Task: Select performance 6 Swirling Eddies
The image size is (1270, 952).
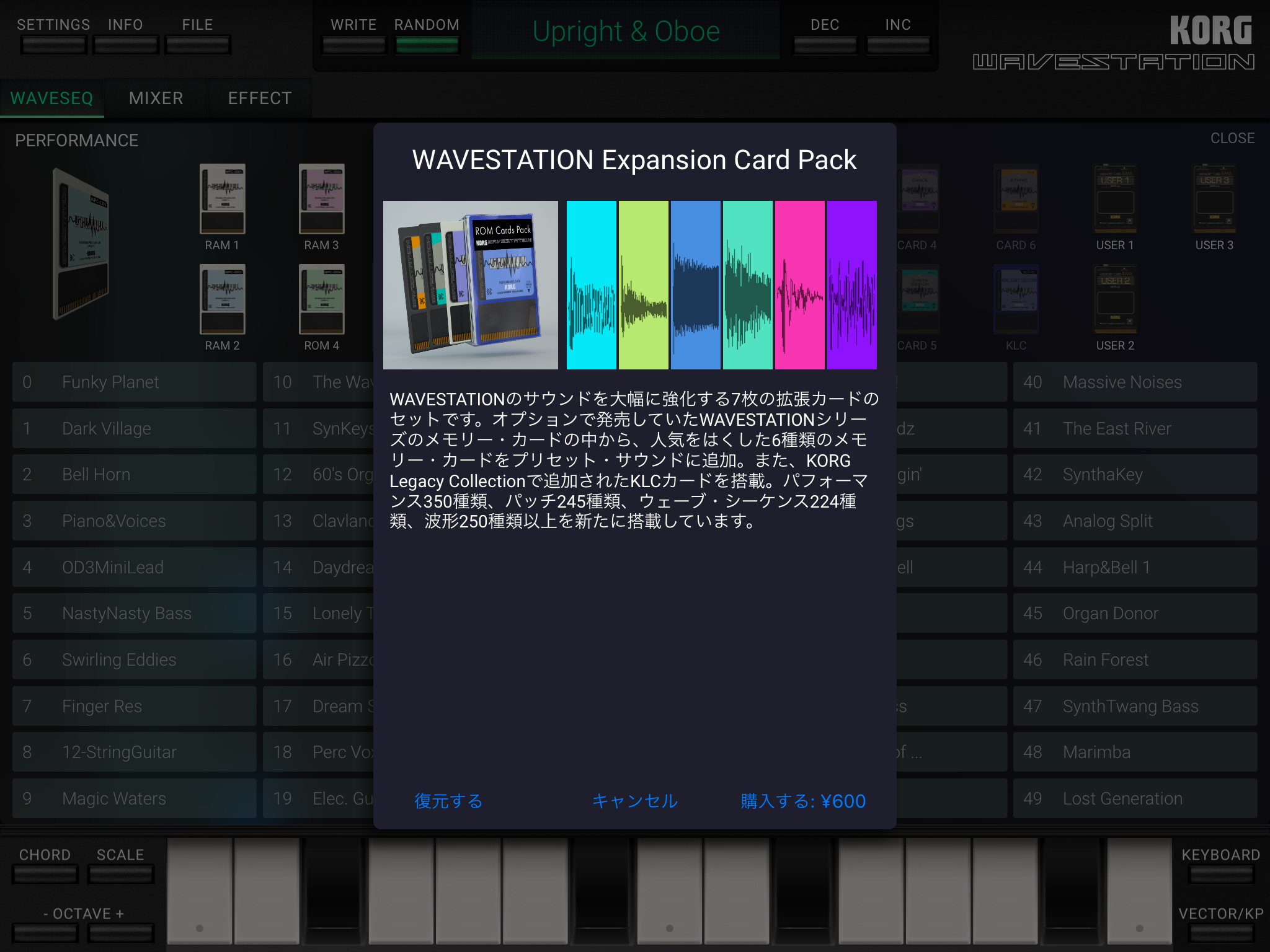Action: pyautogui.click(x=134, y=659)
